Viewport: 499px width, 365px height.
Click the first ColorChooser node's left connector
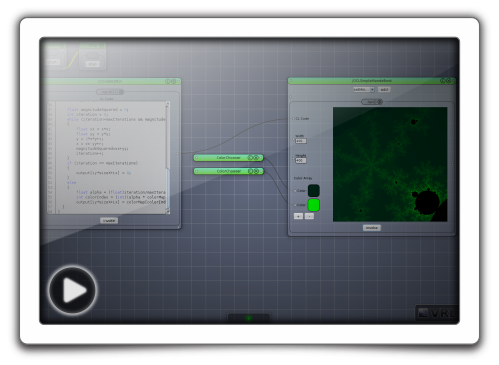[x=197, y=158]
